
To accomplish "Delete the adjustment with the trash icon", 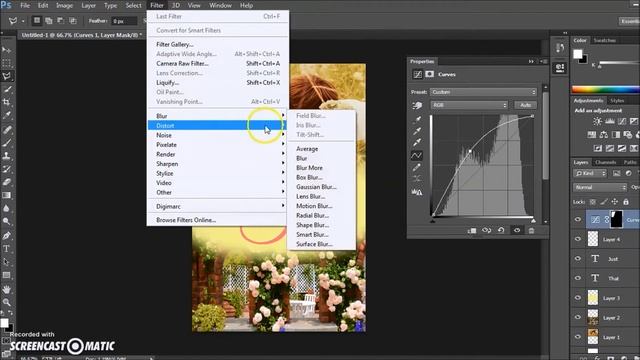I will [531, 231].
